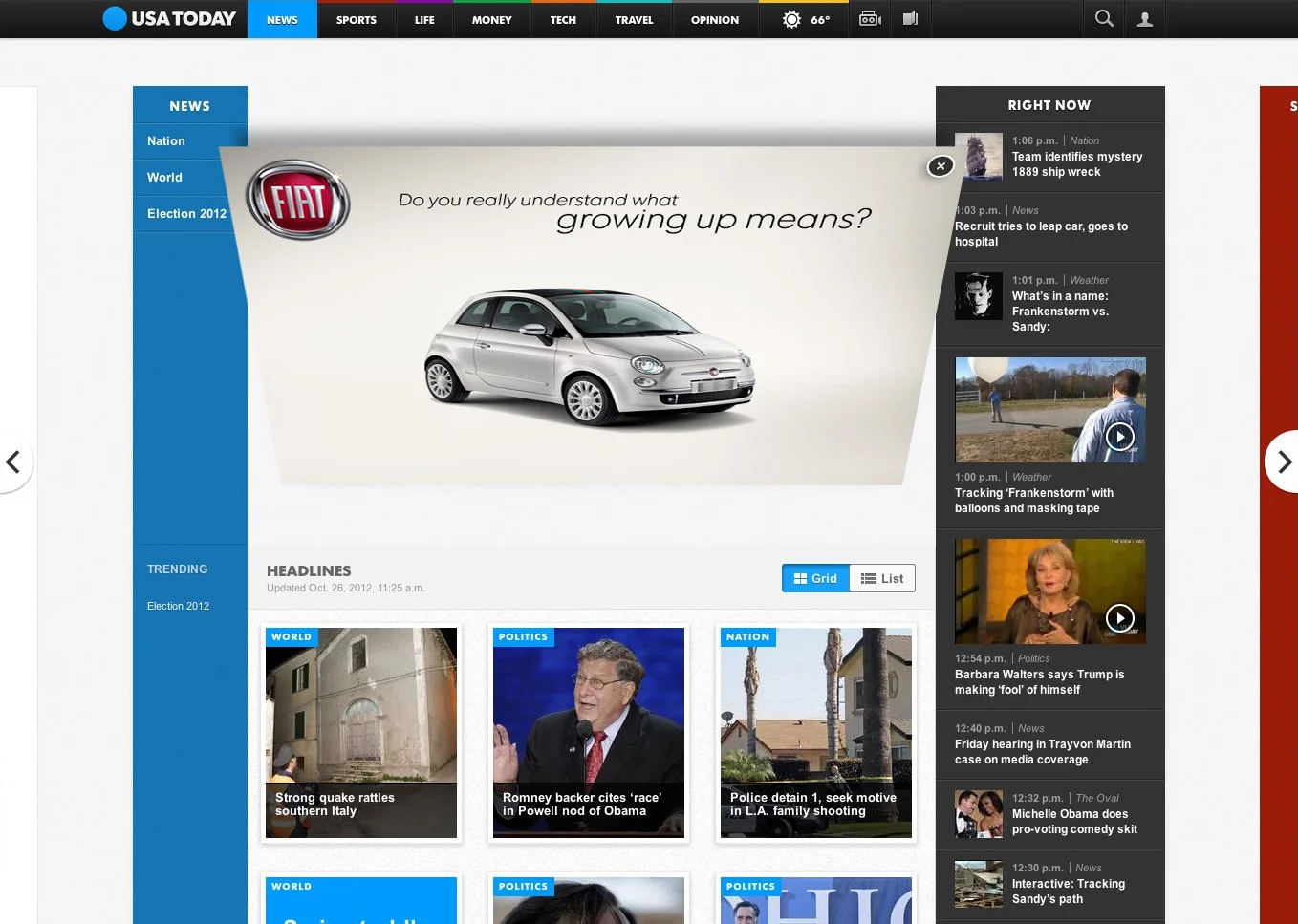Click the Nation category label at 1:06 p.m.
Image resolution: width=1298 pixels, height=924 pixels.
[x=1084, y=140]
